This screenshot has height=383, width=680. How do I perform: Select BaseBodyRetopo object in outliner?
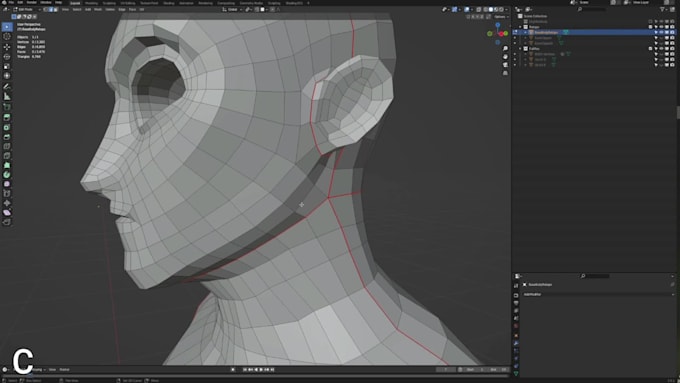coord(546,33)
